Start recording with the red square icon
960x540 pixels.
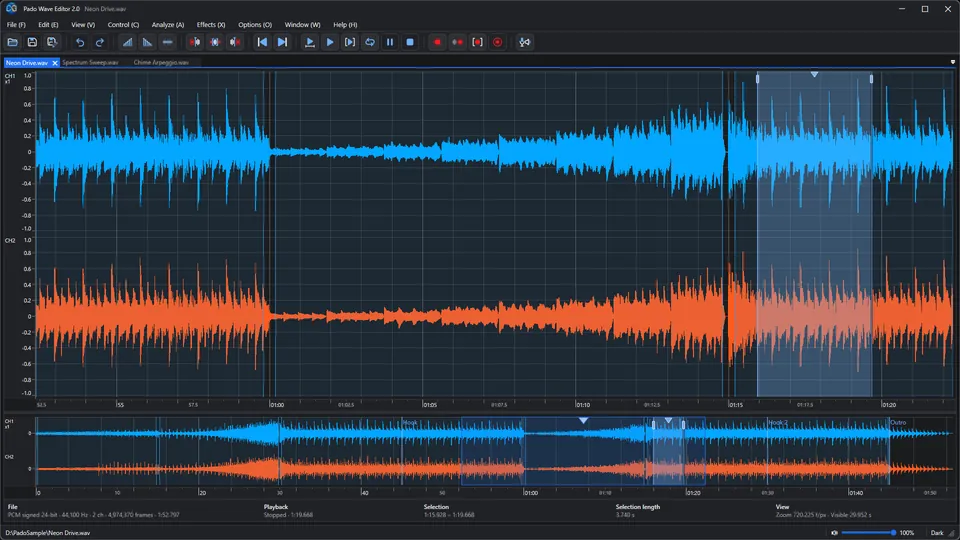(437, 42)
